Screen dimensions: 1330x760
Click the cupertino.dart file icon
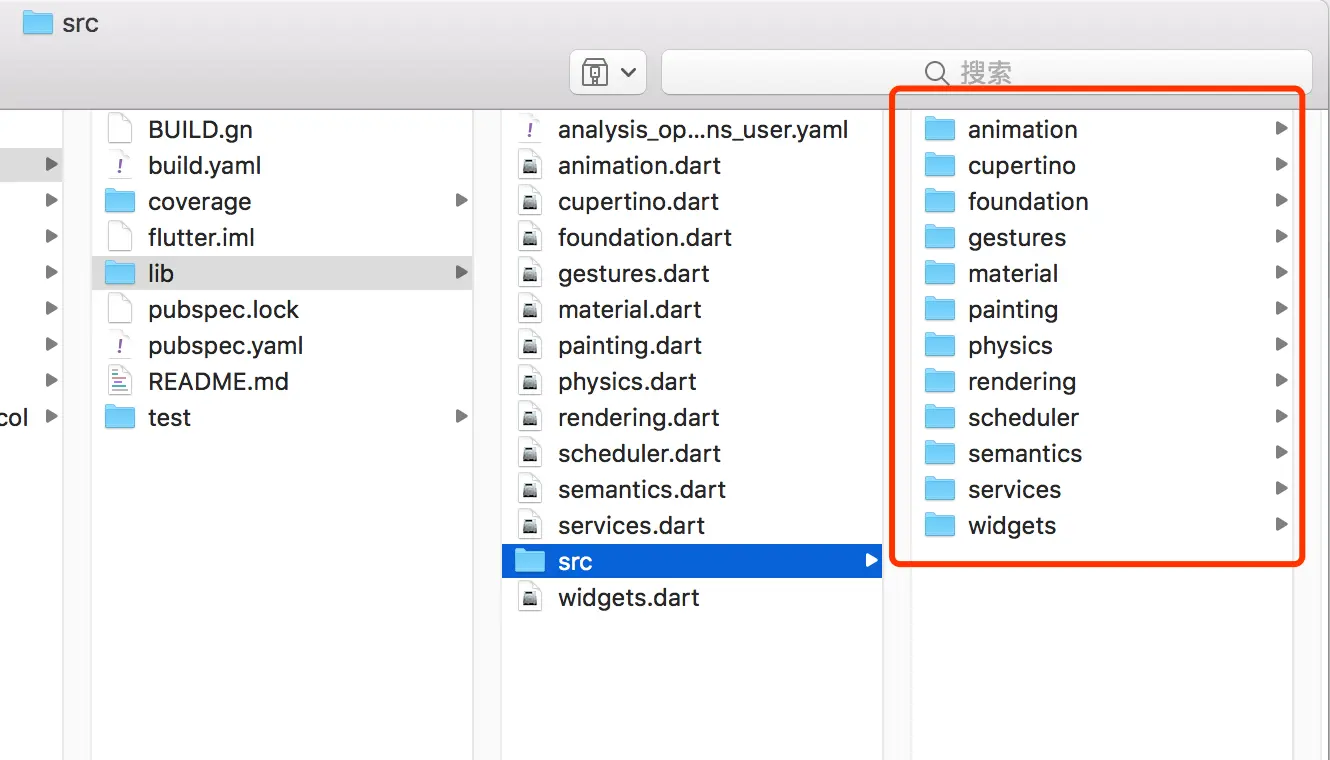coord(530,201)
